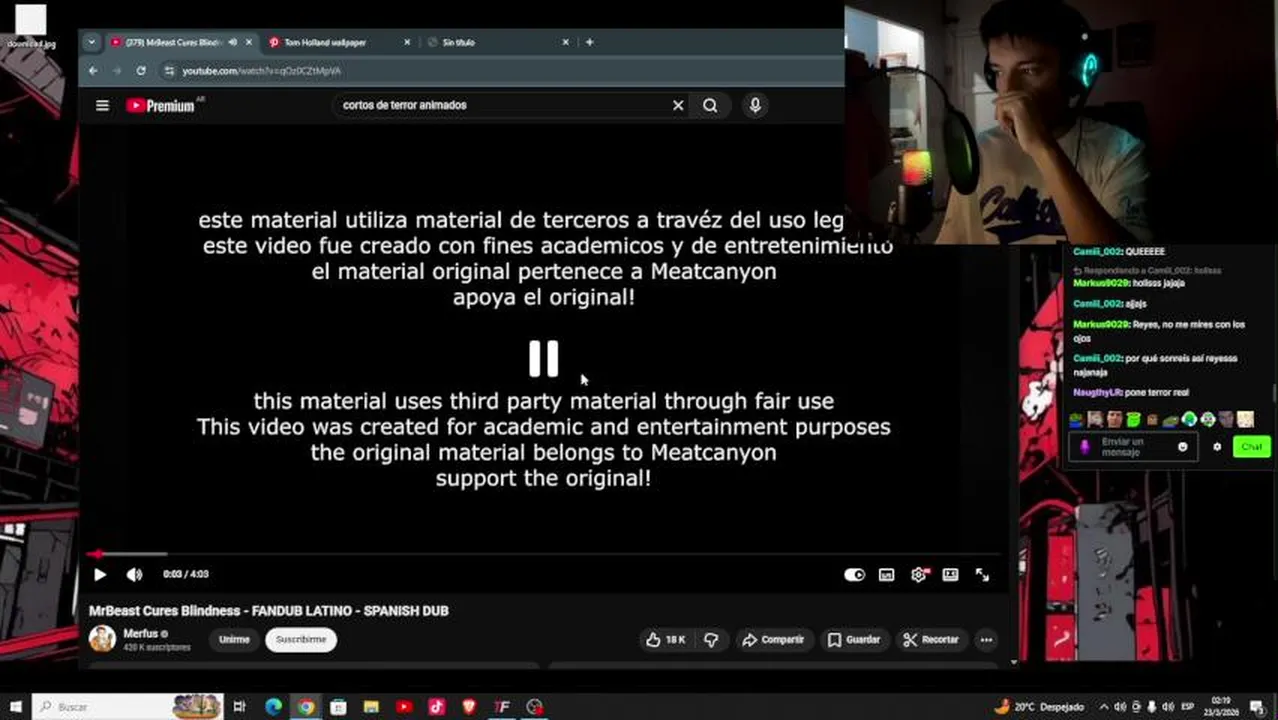Switch to theater mode view

click(950, 575)
